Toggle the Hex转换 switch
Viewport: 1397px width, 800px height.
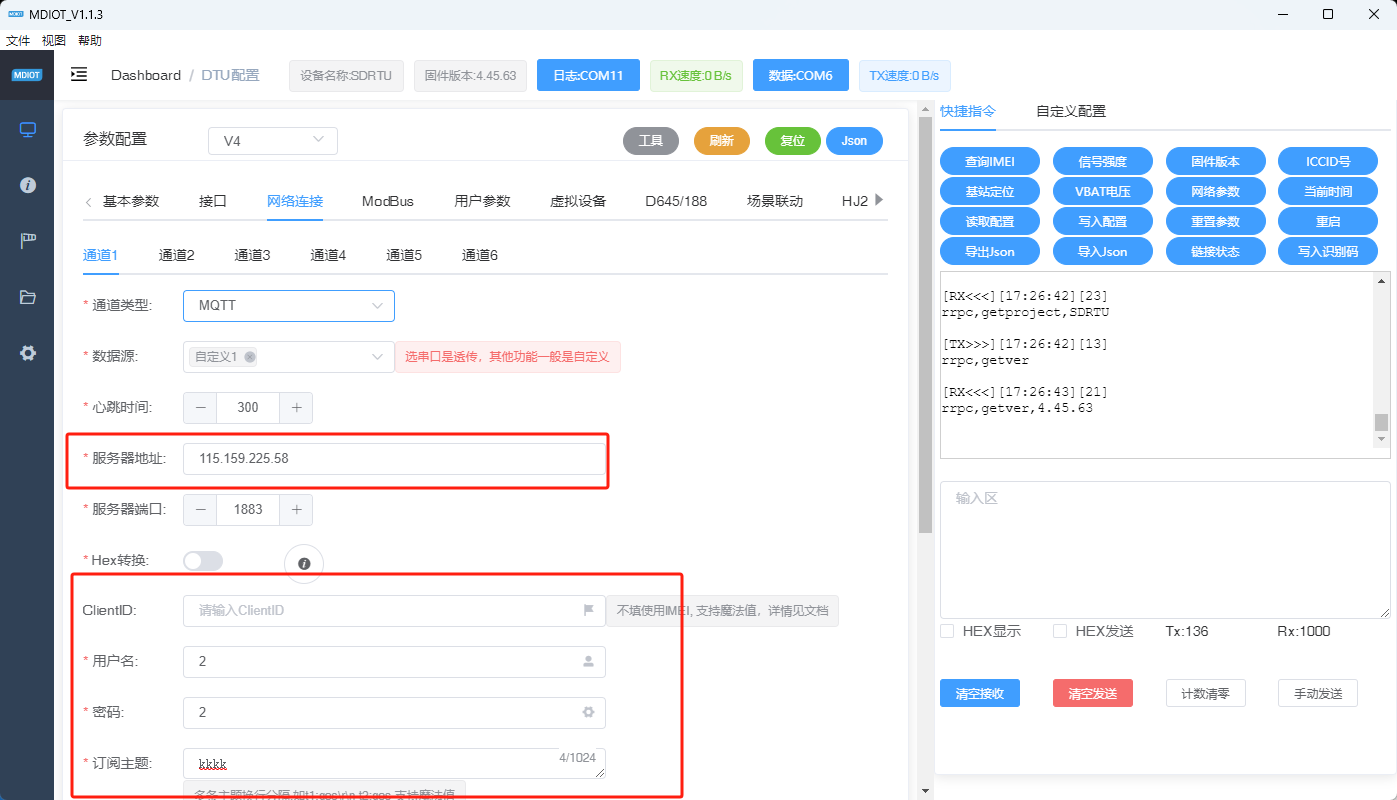(203, 561)
